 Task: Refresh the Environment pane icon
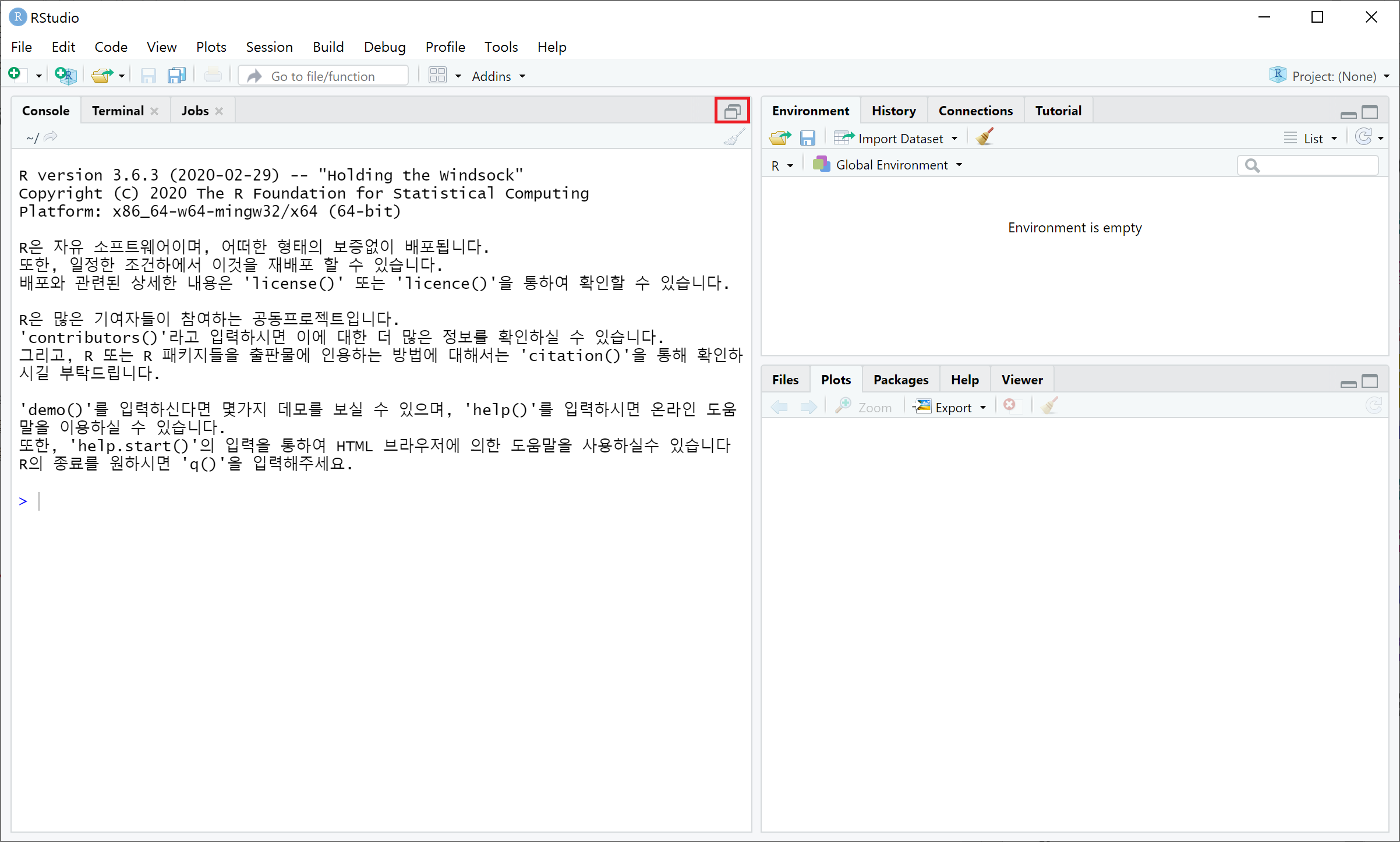1364,137
